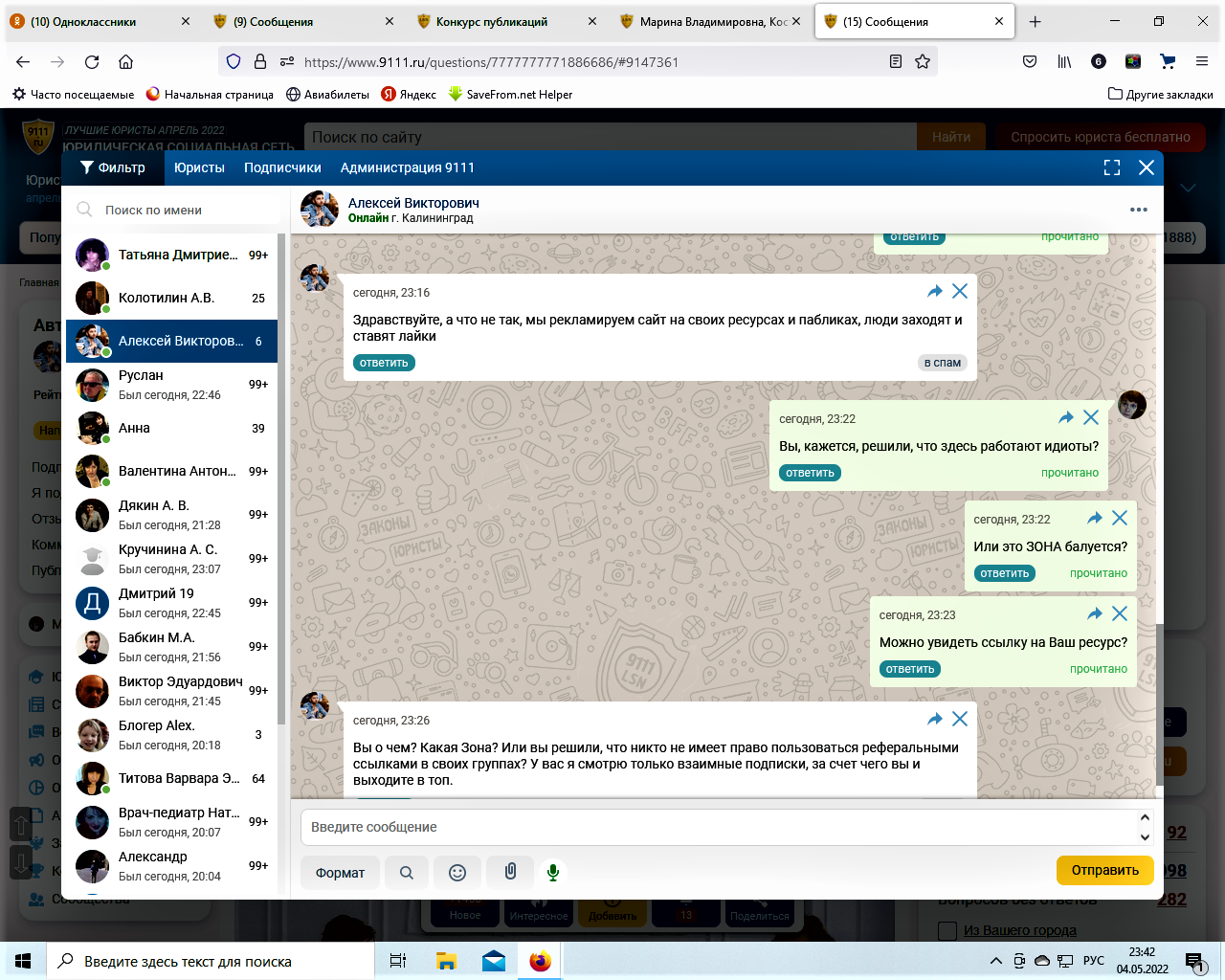Click the message box scroll-down arrow
Image resolution: width=1225 pixels, height=980 pixels.
point(1145,837)
